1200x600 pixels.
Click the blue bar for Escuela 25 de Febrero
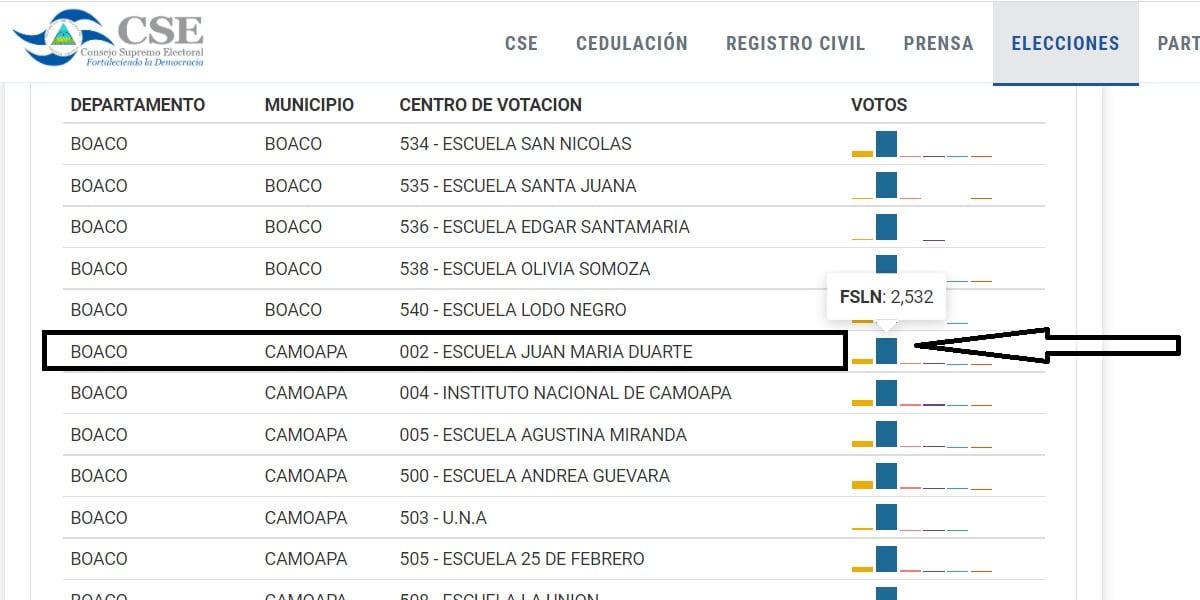click(886, 558)
